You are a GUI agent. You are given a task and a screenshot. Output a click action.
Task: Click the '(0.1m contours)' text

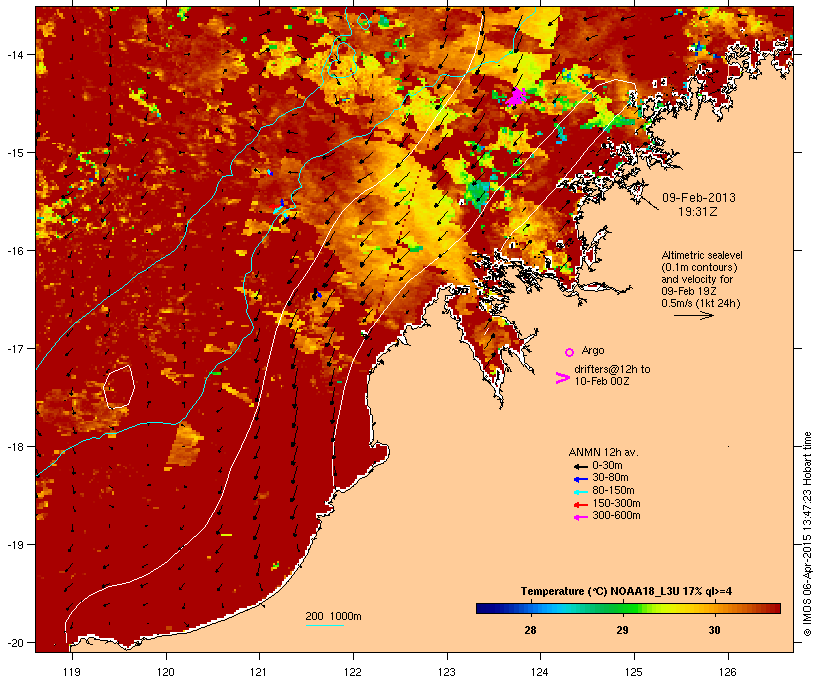(x=700, y=267)
